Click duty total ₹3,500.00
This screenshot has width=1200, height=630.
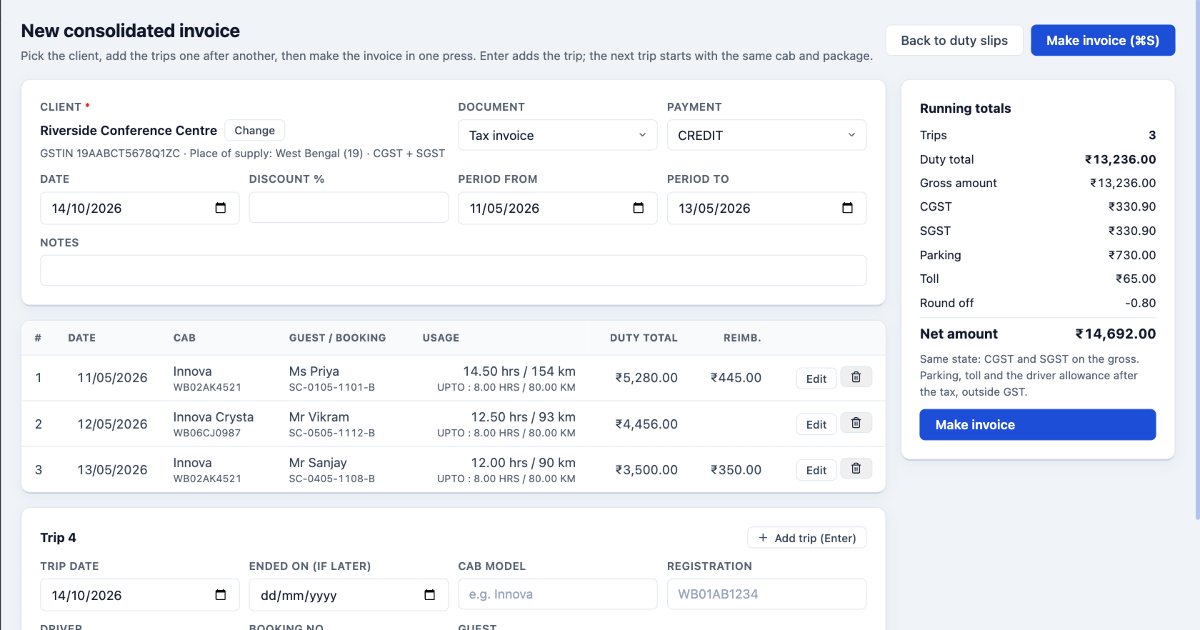pyautogui.click(x=646, y=469)
